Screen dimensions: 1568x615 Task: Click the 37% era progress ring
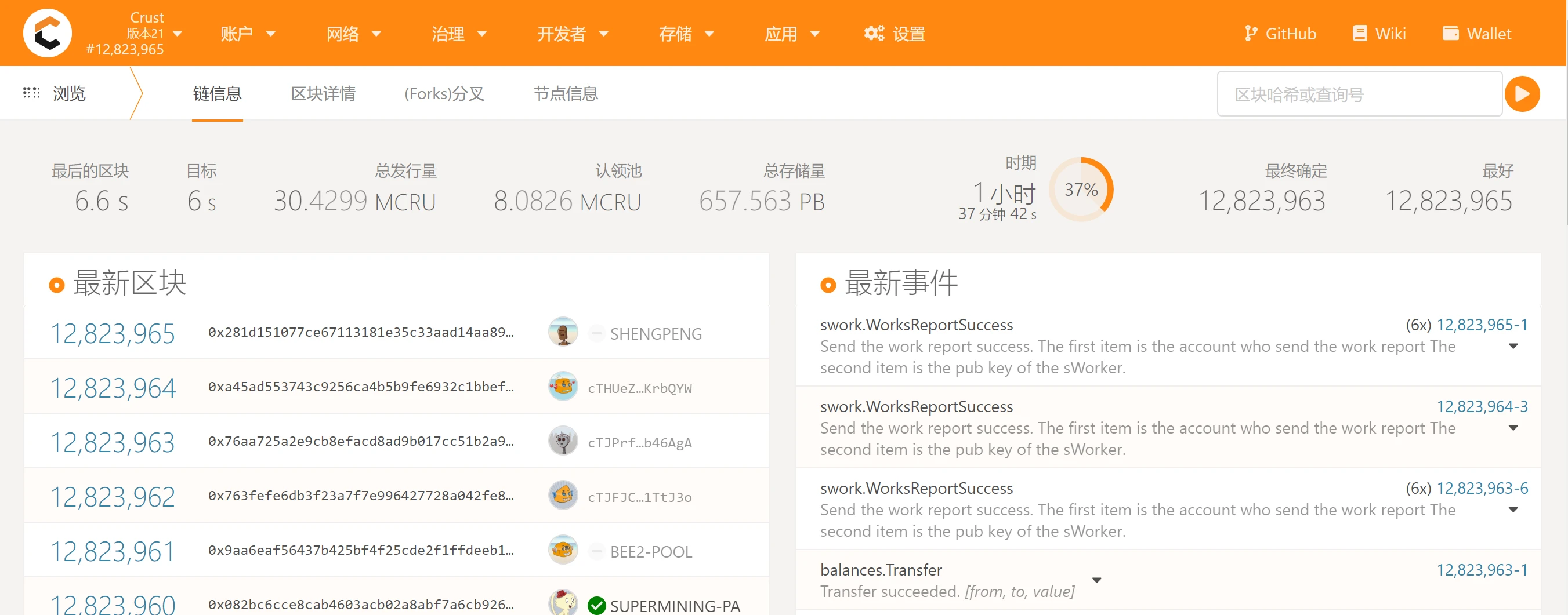[1082, 189]
